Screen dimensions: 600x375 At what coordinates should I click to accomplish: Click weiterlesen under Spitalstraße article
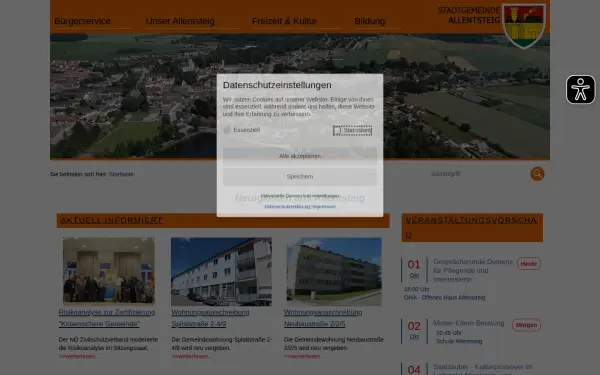coord(190,356)
